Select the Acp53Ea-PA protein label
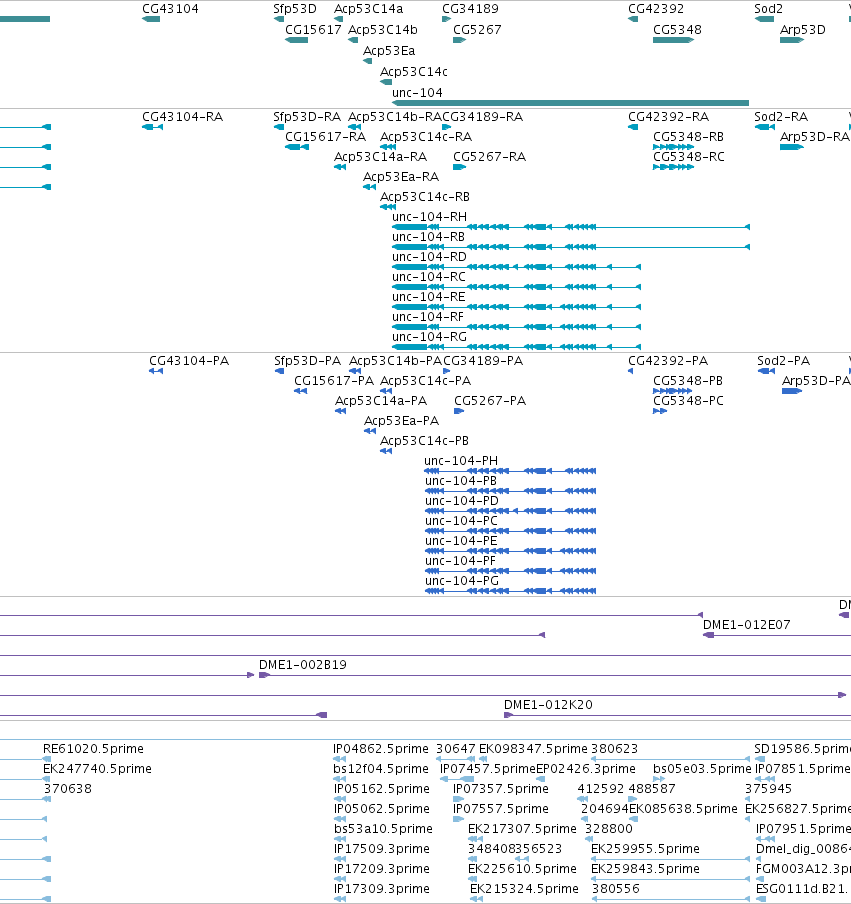 coord(401,420)
